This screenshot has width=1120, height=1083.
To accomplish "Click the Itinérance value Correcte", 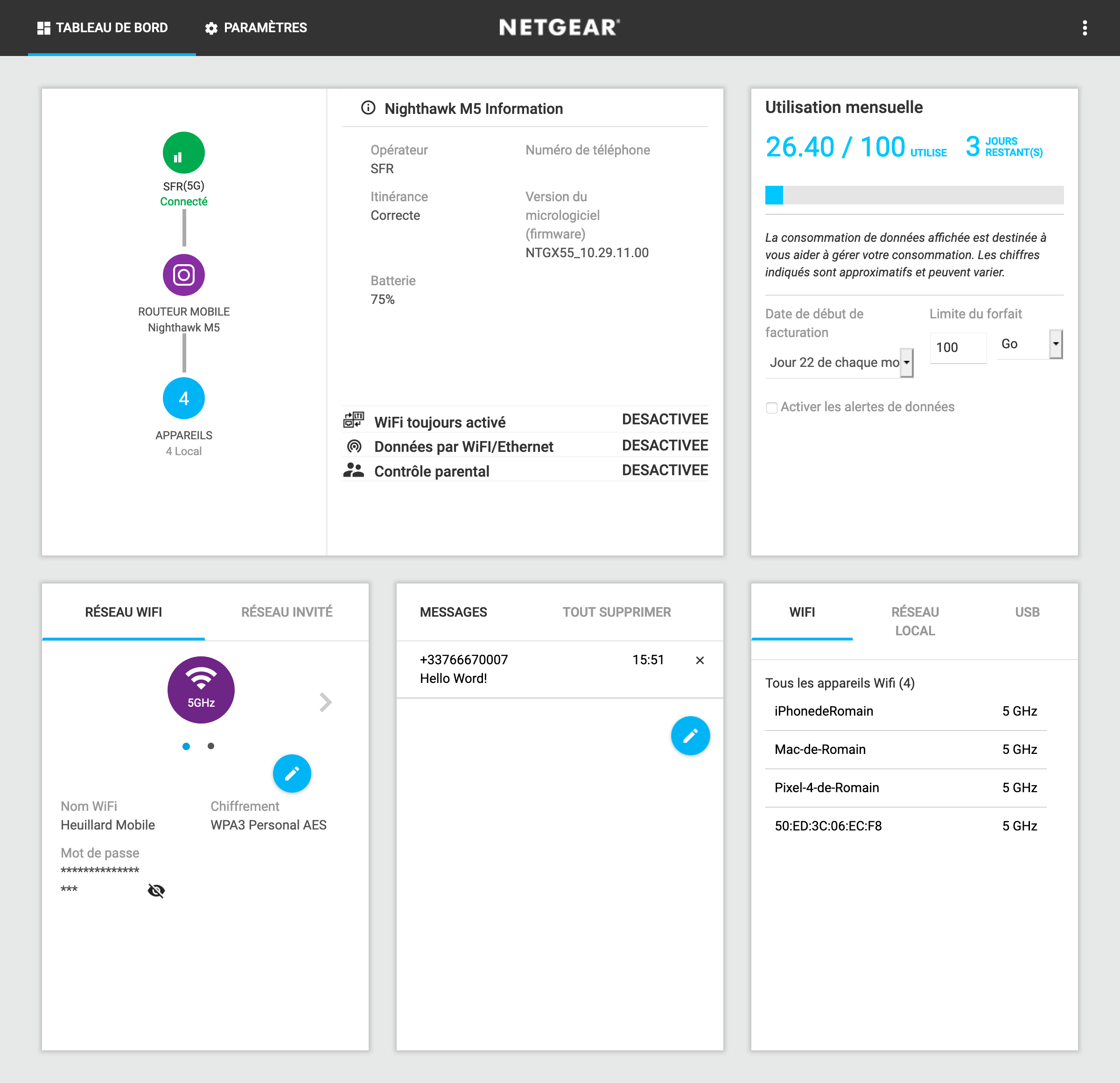I will click(395, 216).
